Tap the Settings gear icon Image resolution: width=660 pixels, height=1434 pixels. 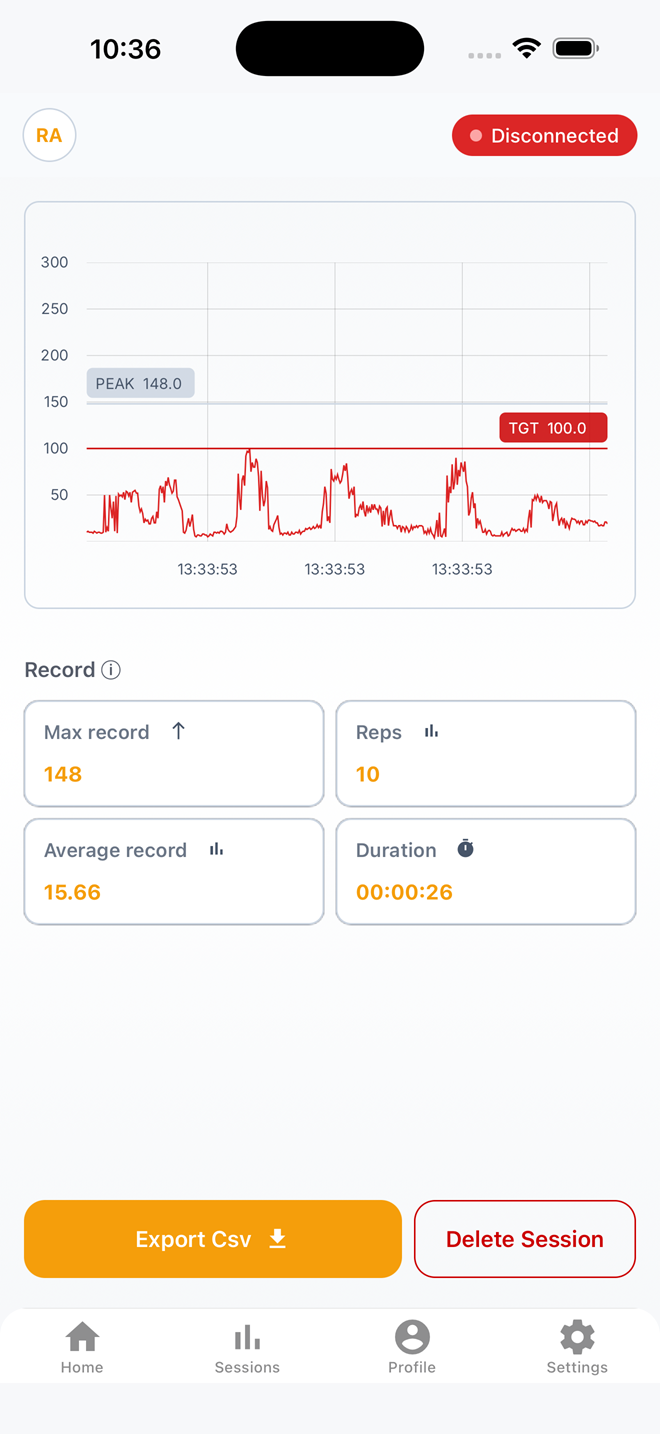pyautogui.click(x=577, y=1336)
